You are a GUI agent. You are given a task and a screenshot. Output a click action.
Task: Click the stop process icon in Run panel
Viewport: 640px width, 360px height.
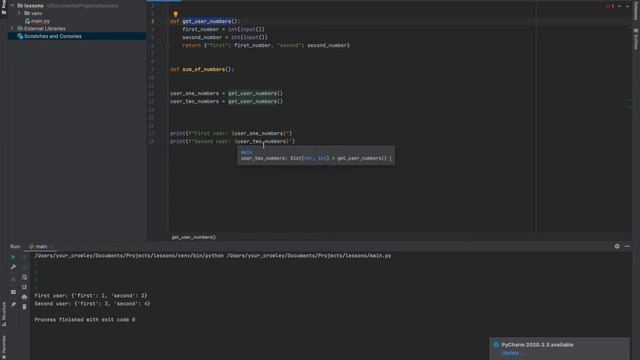pyautogui.click(x=13, y=279)
